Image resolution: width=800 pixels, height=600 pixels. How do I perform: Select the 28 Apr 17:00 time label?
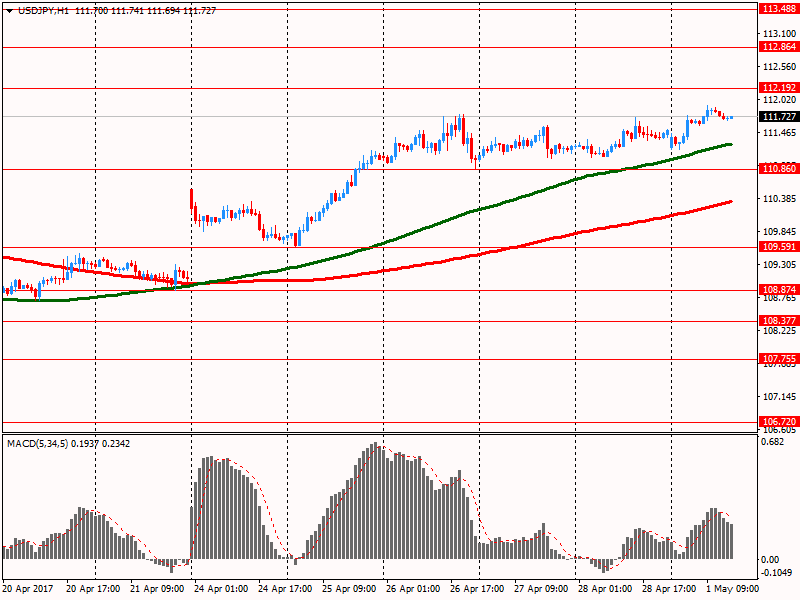tap(668, 589)
